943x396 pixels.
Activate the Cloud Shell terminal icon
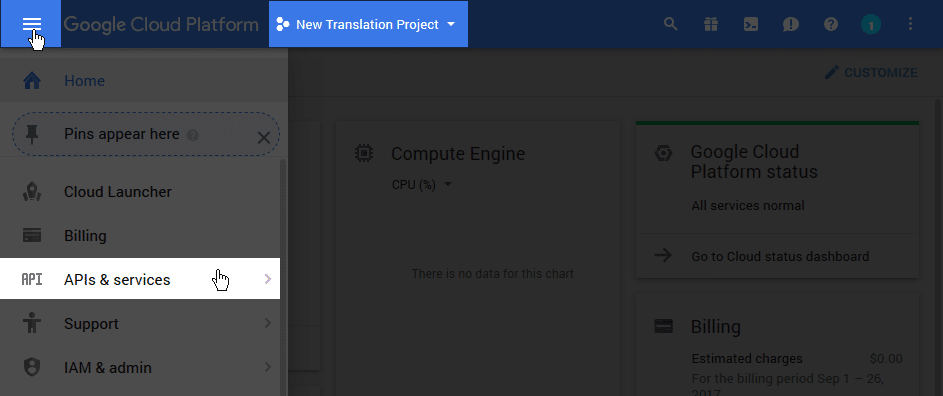coord(751,24)
